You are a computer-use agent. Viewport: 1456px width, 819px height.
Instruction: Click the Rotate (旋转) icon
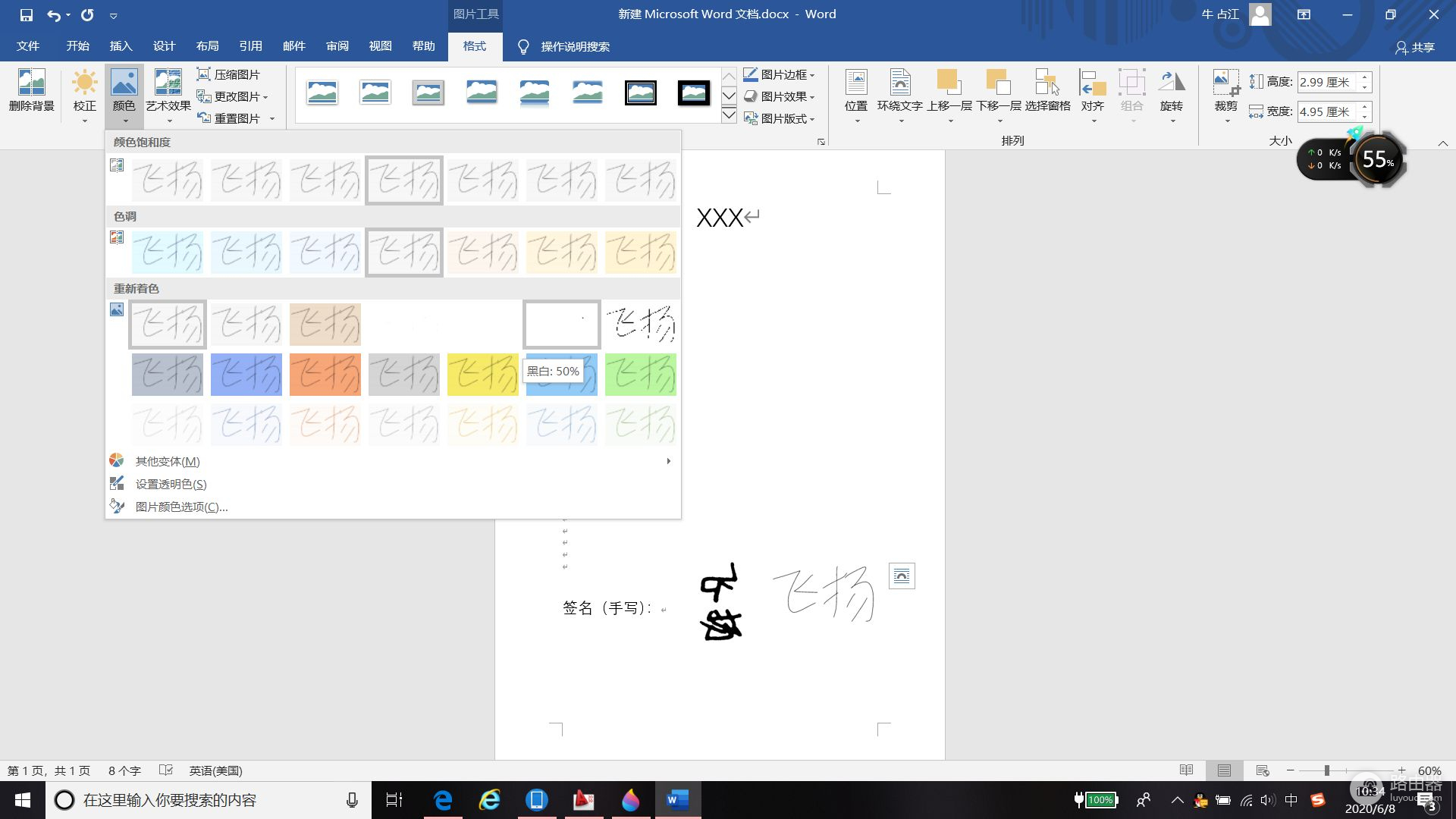pos(1171,82)
